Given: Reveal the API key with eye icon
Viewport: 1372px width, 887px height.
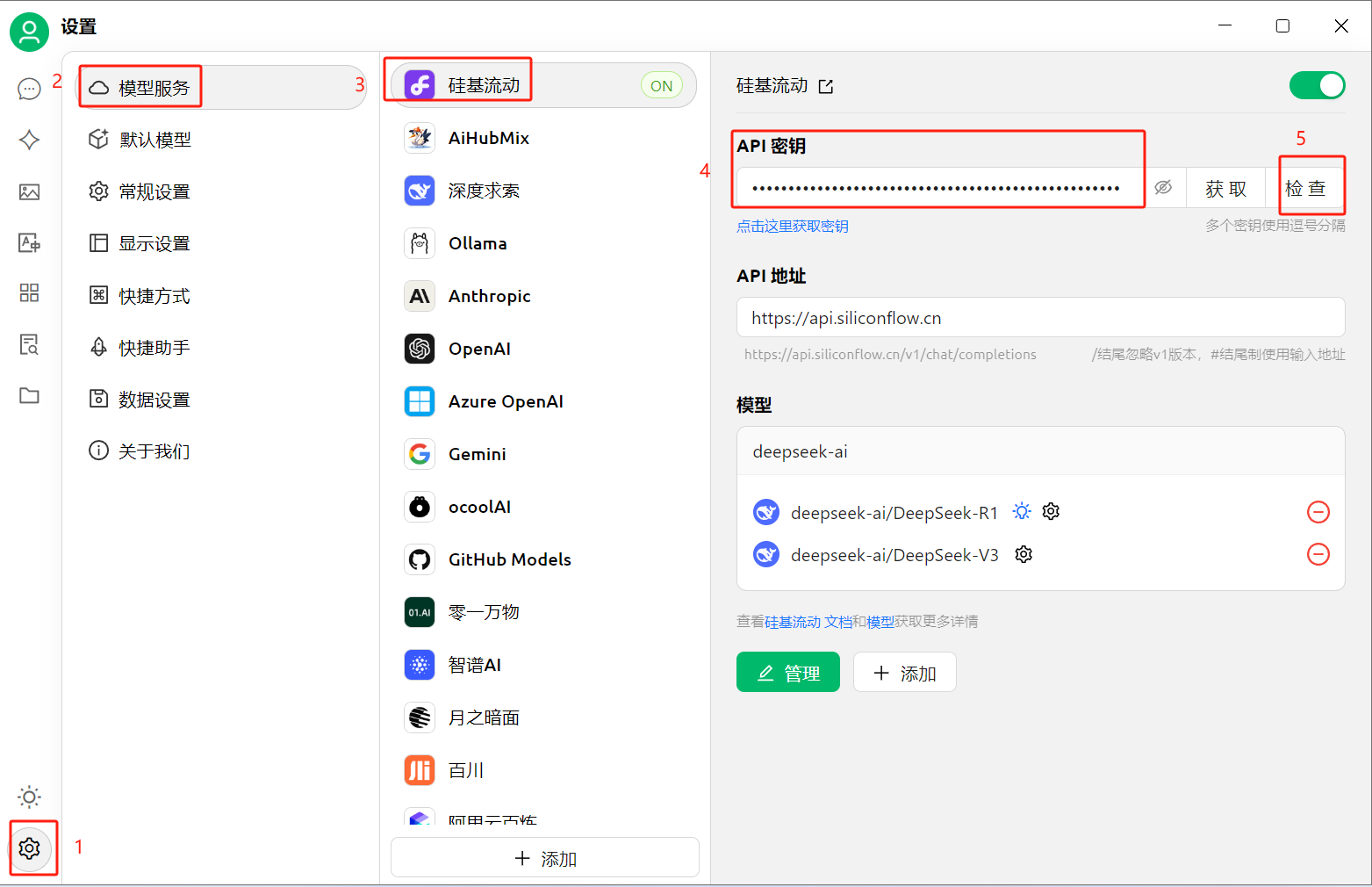Looking at the screenshot, I should tap(1163, 188).
